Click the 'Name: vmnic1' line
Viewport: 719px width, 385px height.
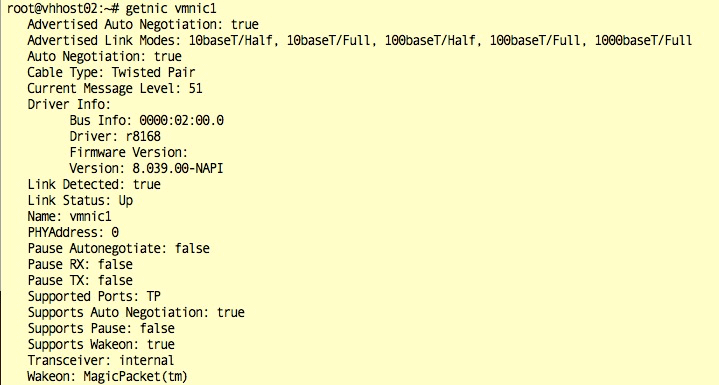tap(69, 216)
